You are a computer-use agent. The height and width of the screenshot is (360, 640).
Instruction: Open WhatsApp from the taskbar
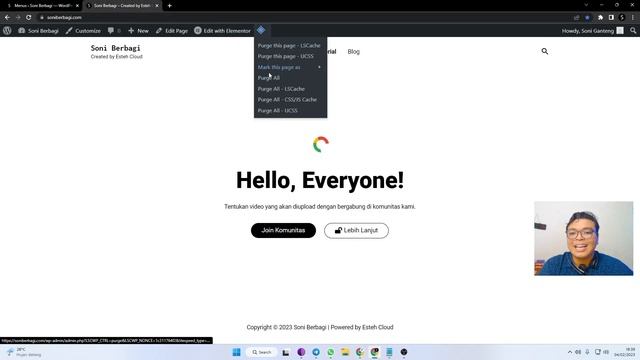coord(330,352)
